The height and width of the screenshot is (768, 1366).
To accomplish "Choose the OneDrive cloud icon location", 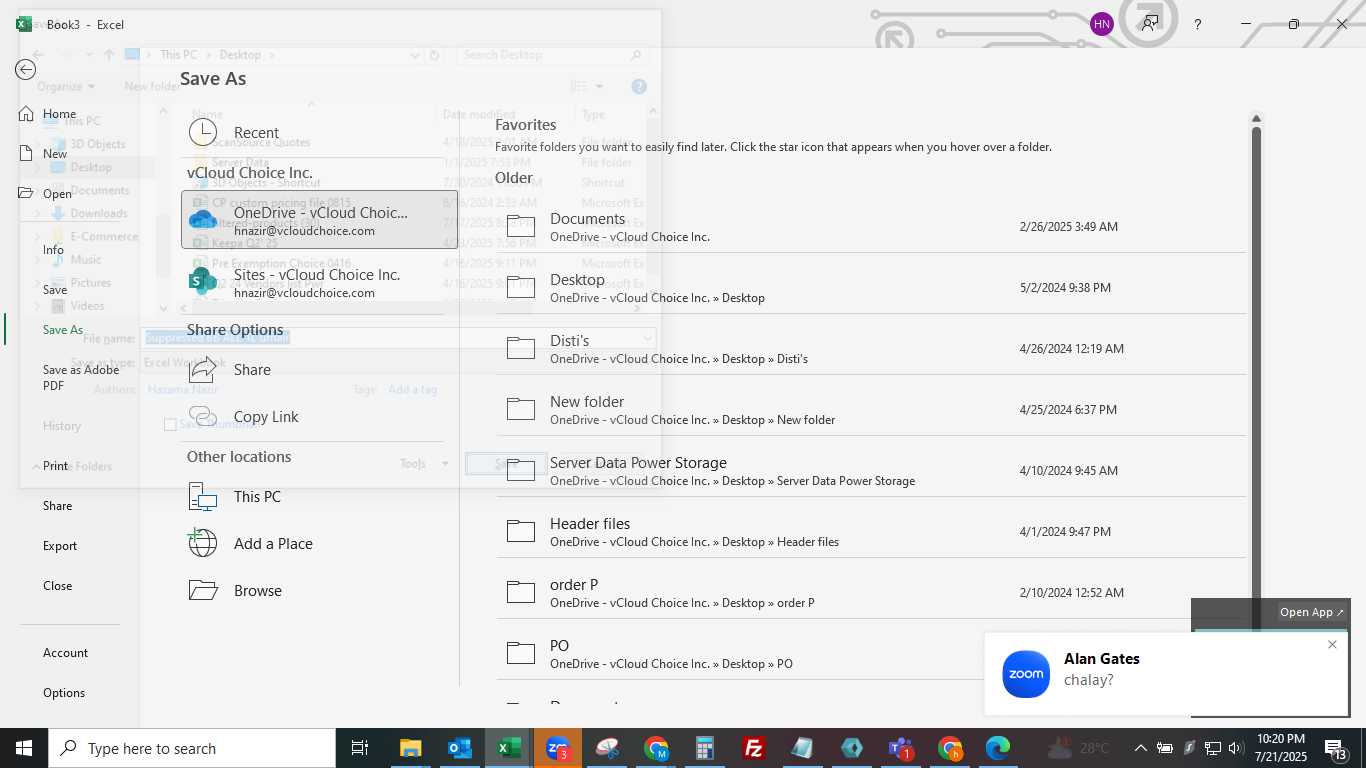I will coord(203,220).
